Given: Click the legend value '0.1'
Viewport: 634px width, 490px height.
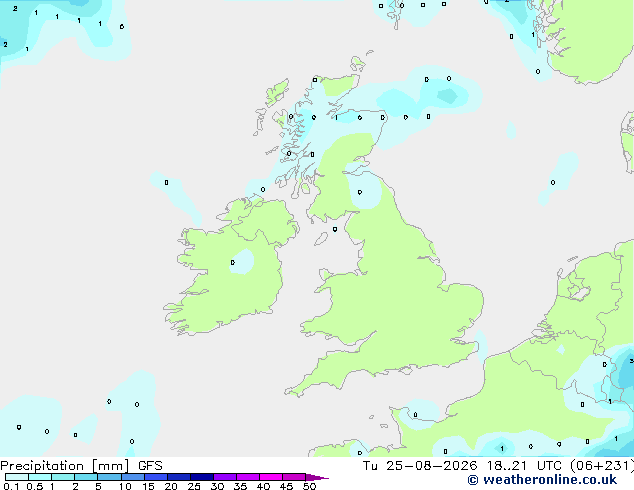Looking at the screenshot, I should 11,486.
